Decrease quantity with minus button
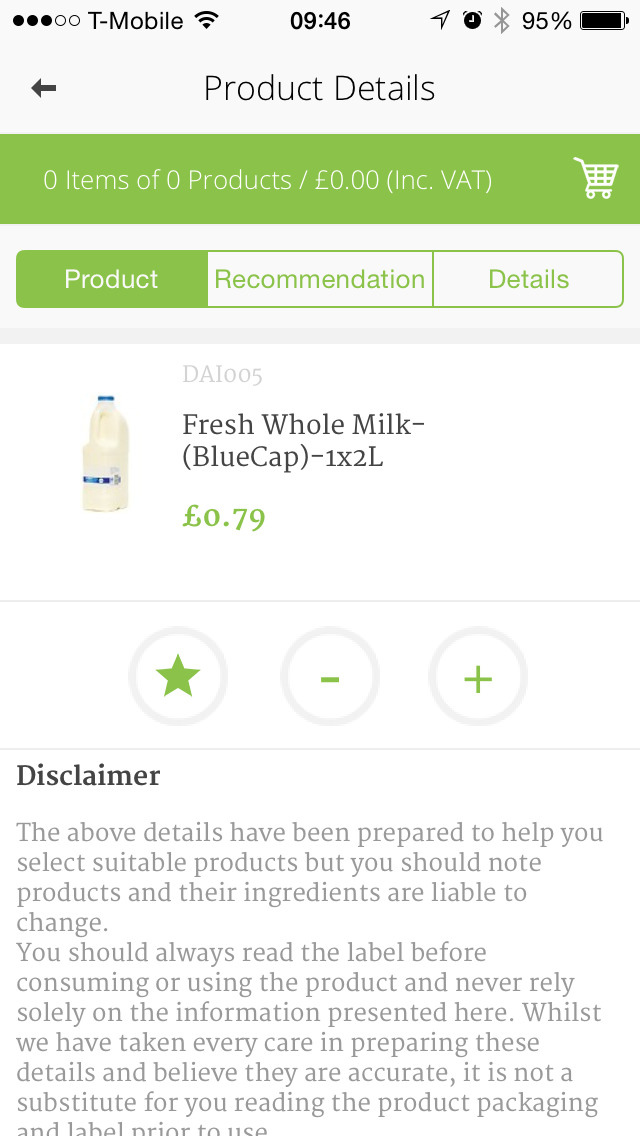640x1136 pixels. [x=330, y=677]
